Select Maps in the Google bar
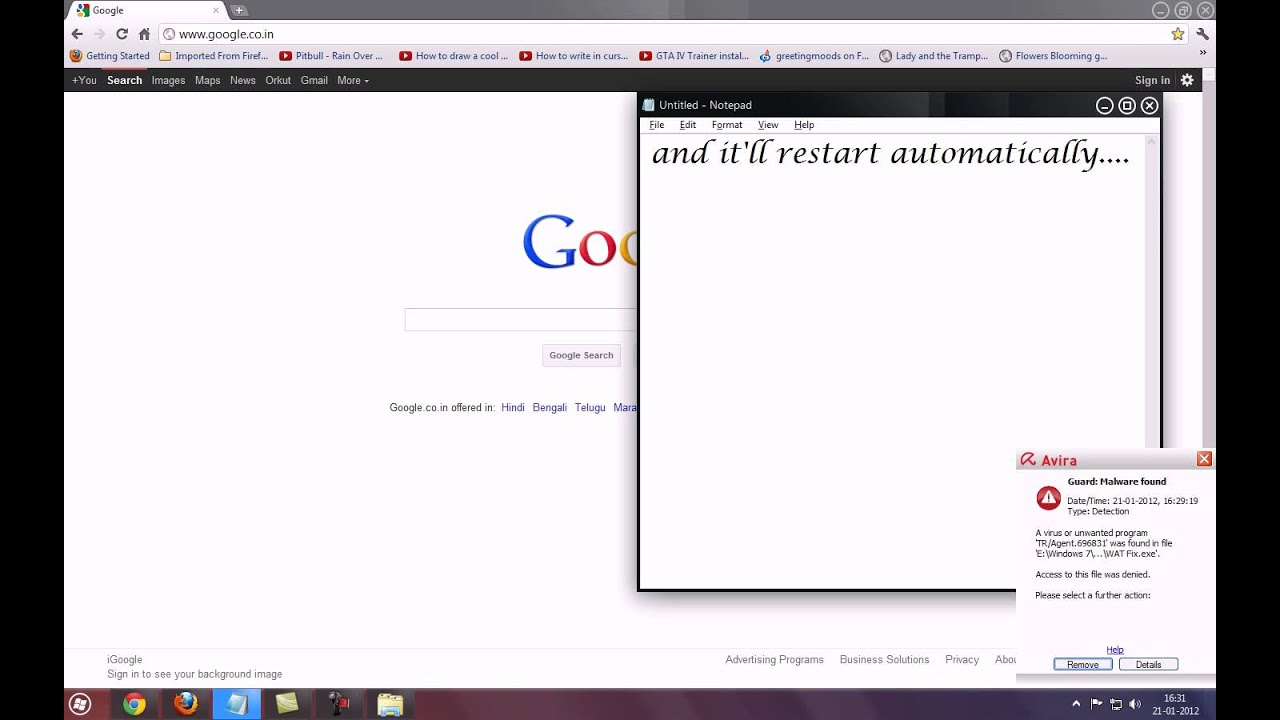Screen dimensions: 1280x720 tap(207, 80)
